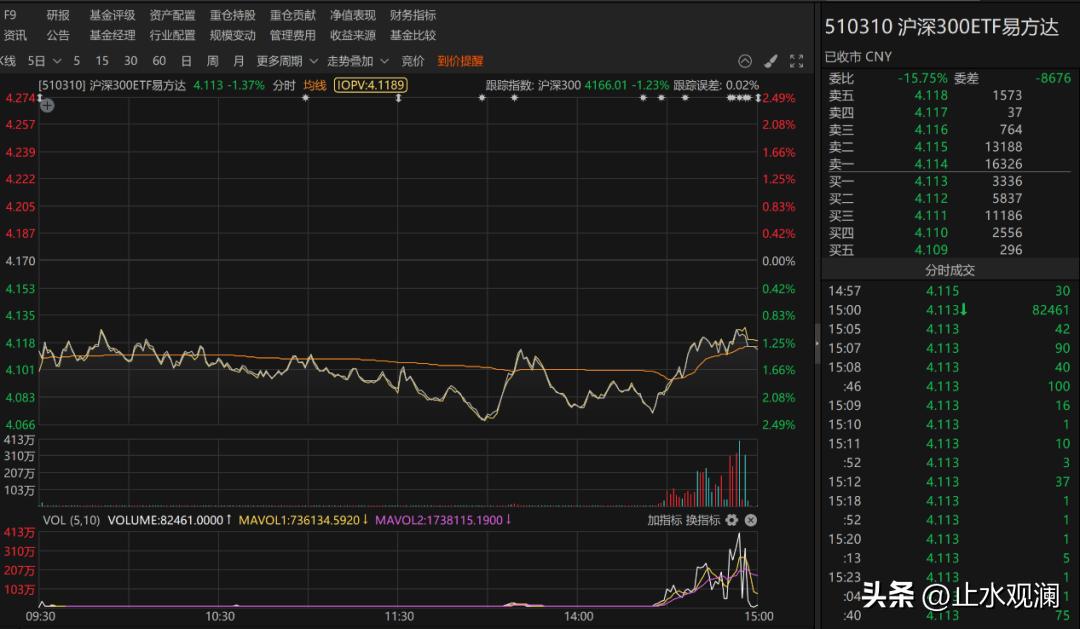The width and height of the screenshot is (1080, 629).
Task: Open the 规模变动 size change tab
Action: pyautogui.click(x=232, y=35)
